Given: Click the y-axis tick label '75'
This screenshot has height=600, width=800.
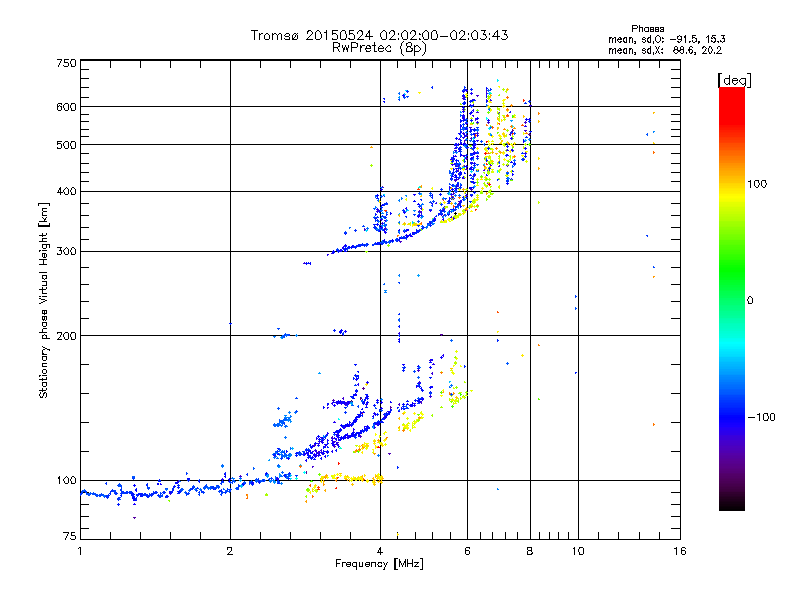Looking at the screenshot, I should [x=70, y=536].
